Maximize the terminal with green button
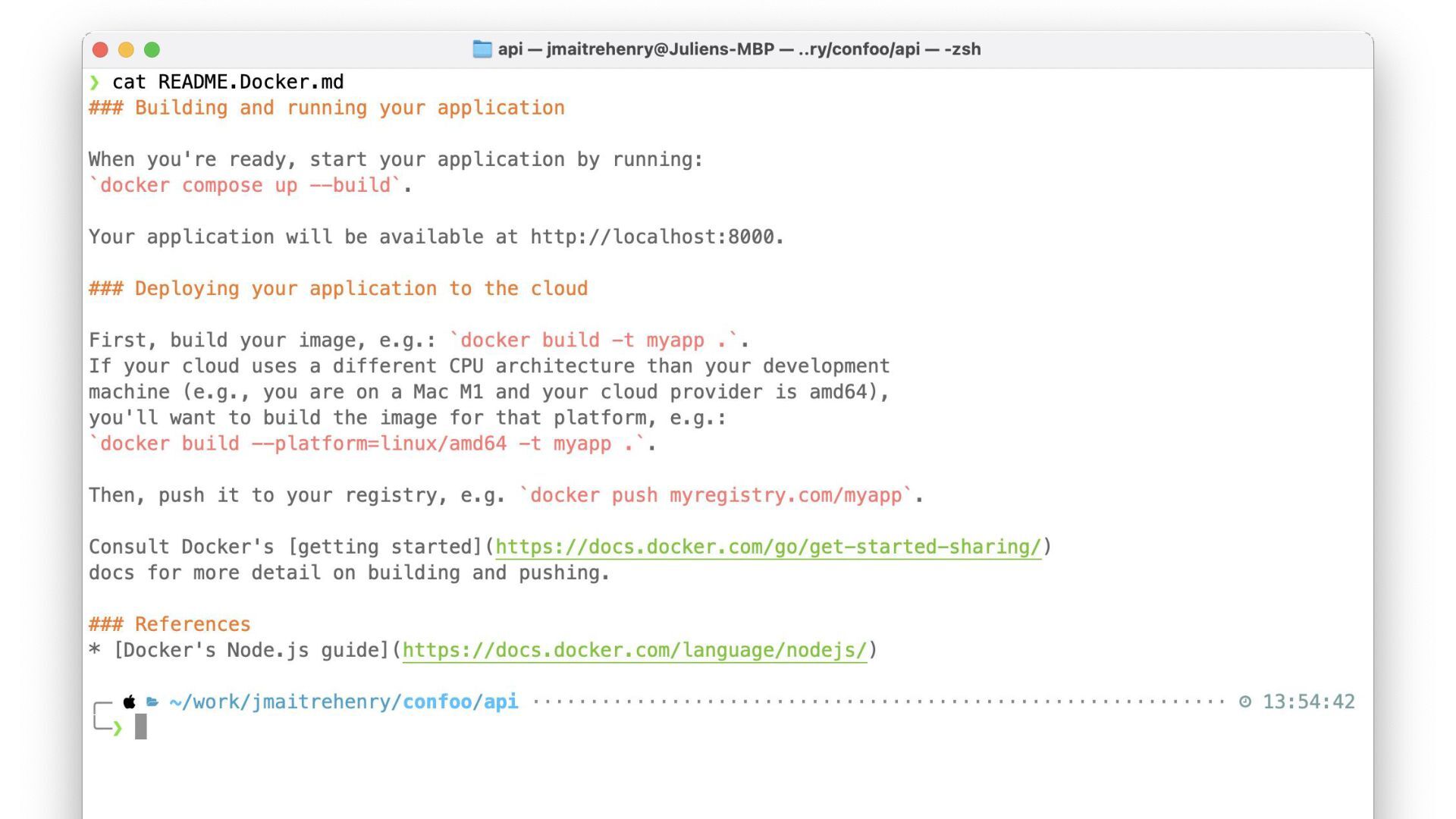 (152, 49)
